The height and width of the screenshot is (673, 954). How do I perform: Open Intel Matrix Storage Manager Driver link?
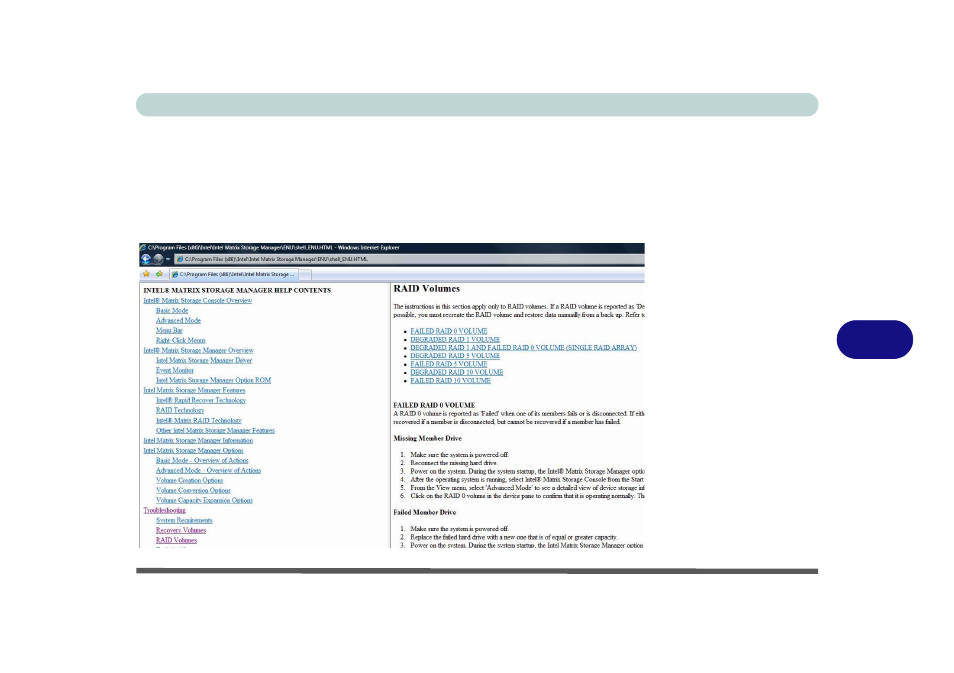[x=204, y=360]
